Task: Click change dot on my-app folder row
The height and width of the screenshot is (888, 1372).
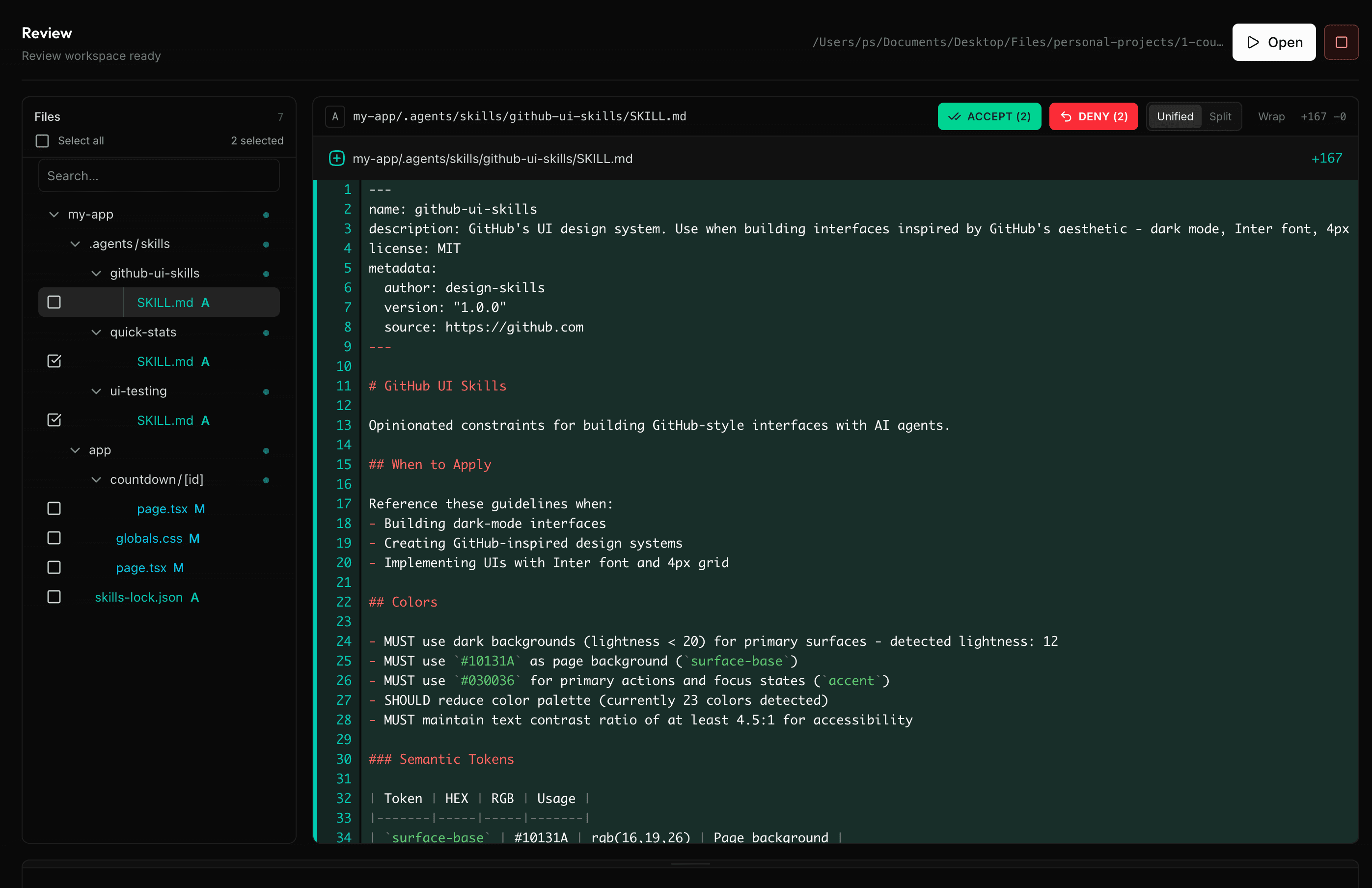Action: [266, 215]
